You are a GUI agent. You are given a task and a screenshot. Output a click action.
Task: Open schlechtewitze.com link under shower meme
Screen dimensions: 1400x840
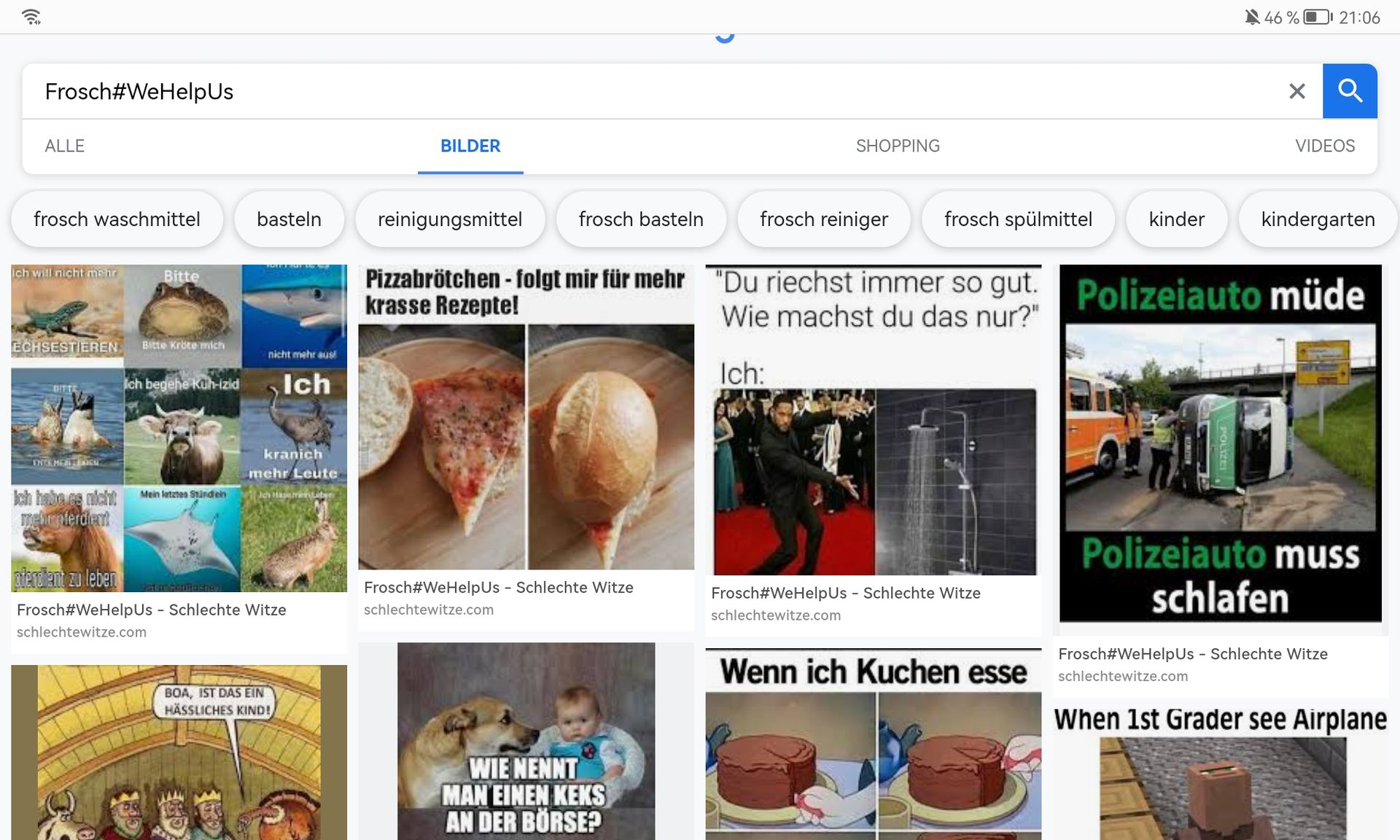click(x=775, y=615)
